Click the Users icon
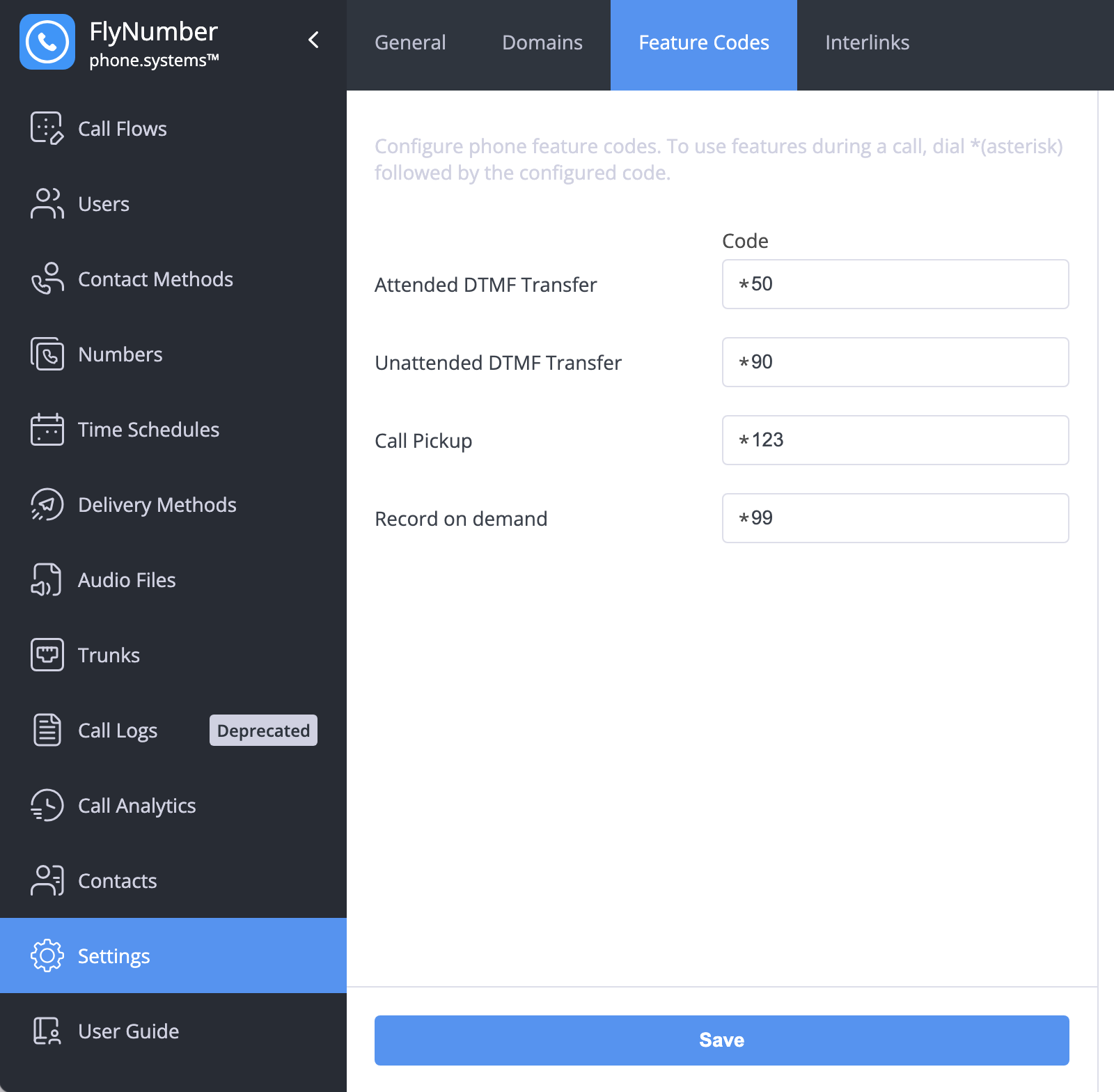This screenshot has width=1114, height=1092. 47,203
